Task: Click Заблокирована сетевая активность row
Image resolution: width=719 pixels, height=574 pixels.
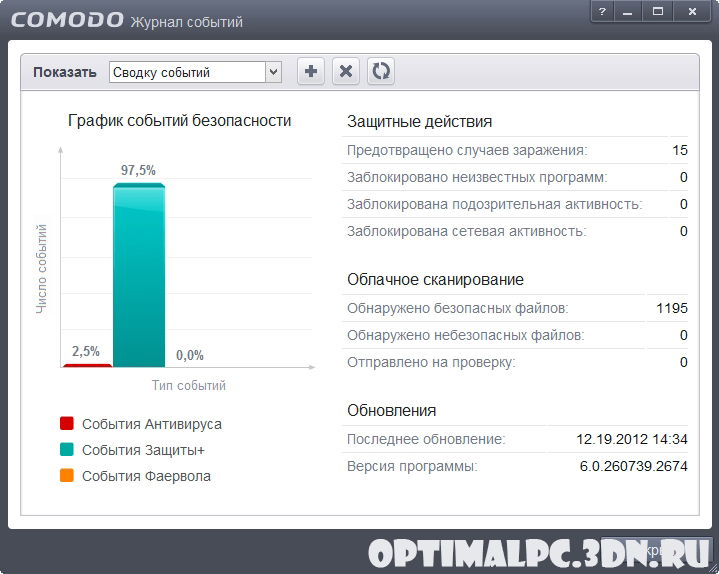Action: tap(515, 231)
